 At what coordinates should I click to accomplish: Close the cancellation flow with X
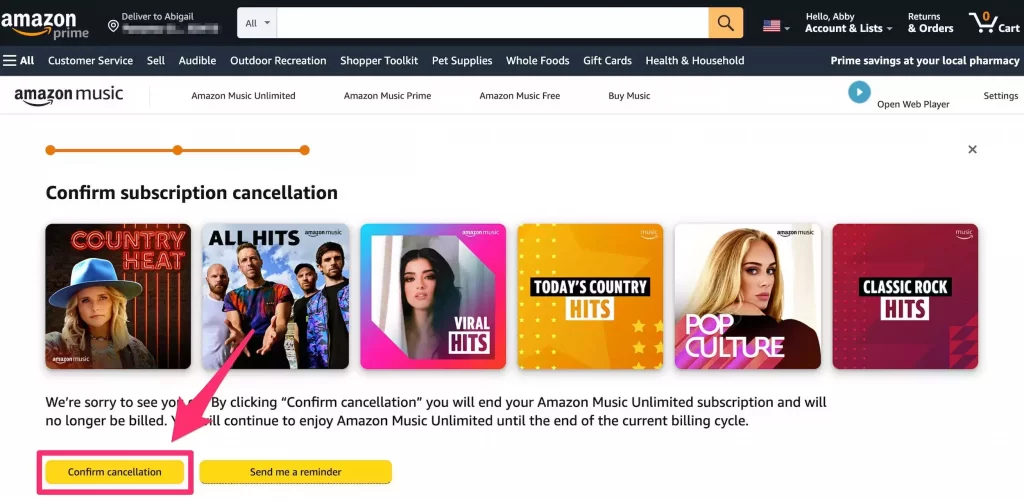click(972, 149)
